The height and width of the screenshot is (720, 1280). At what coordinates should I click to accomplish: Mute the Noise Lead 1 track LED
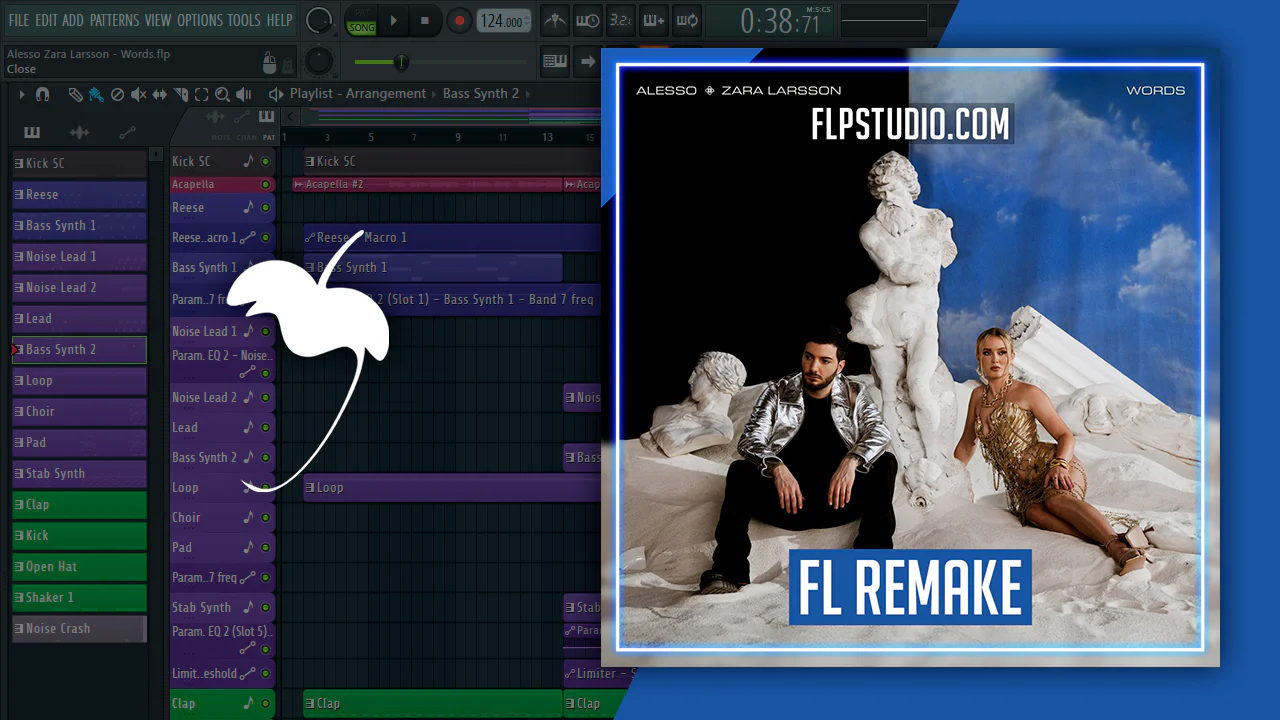[266, 331]
